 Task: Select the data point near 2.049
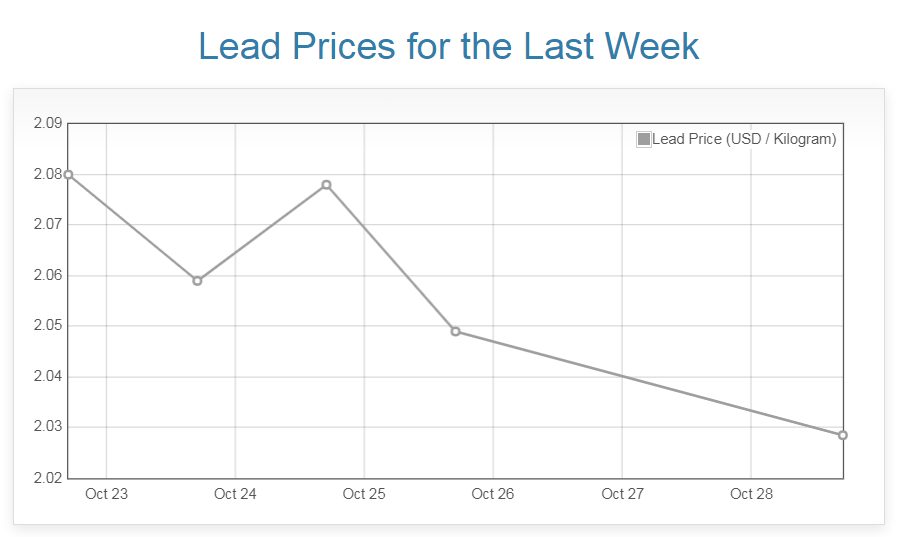[455, 331]
